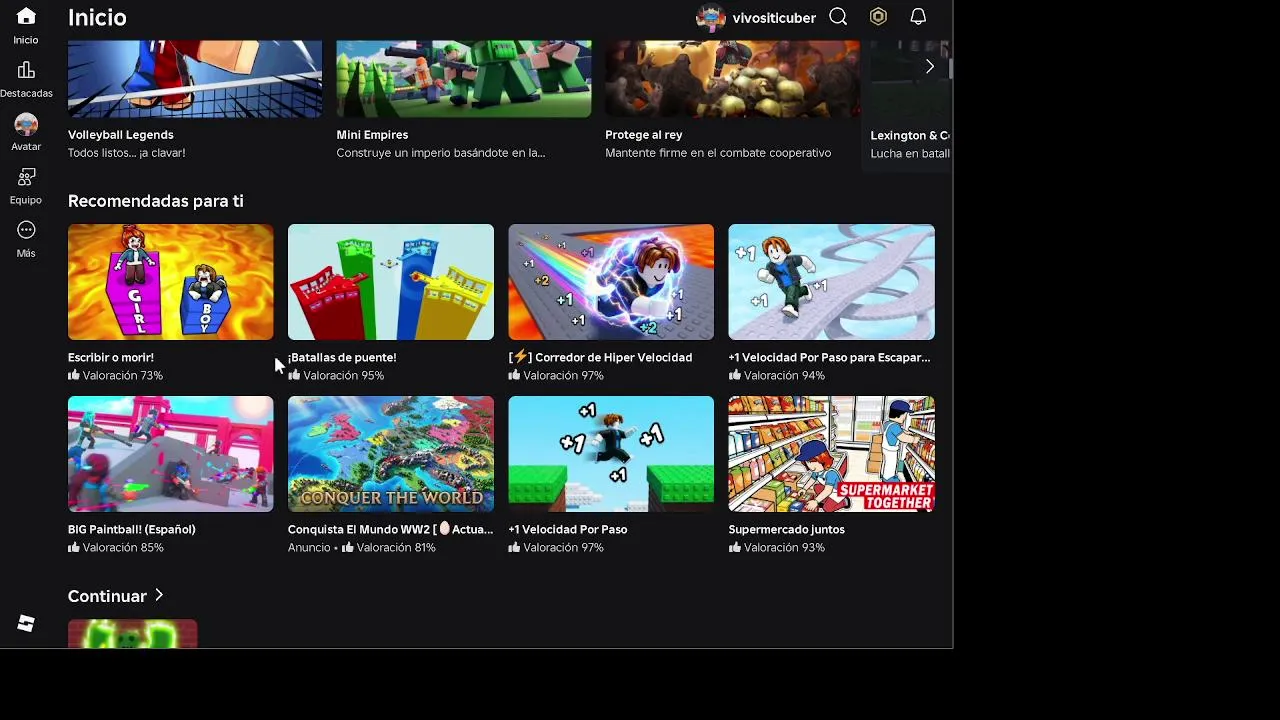Open the Avatar sidebar icon
Image resolution: width=1280 pixels, height=720 pixels.
(26, 124)
